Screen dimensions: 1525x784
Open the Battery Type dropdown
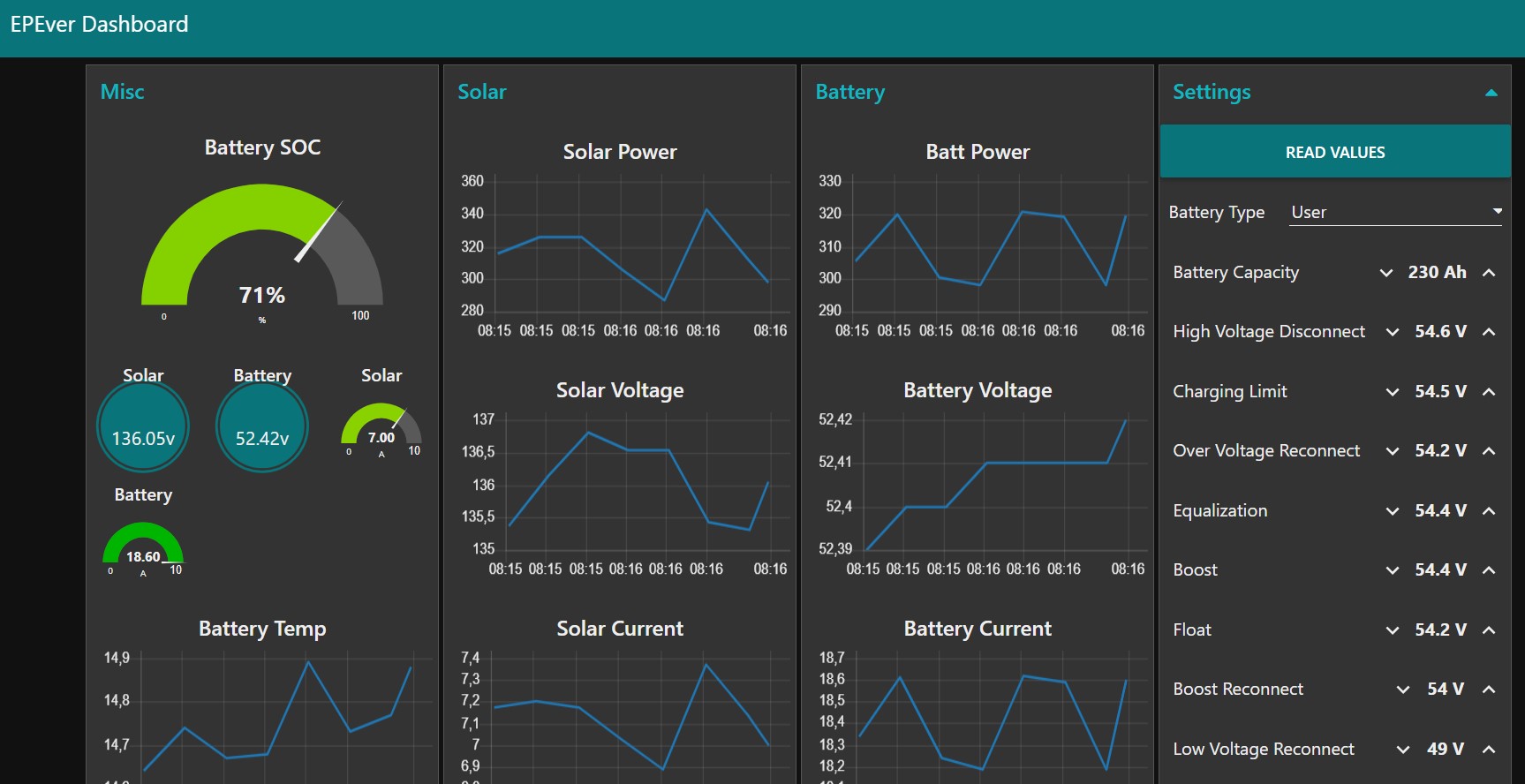click(x=1395, y=212)
